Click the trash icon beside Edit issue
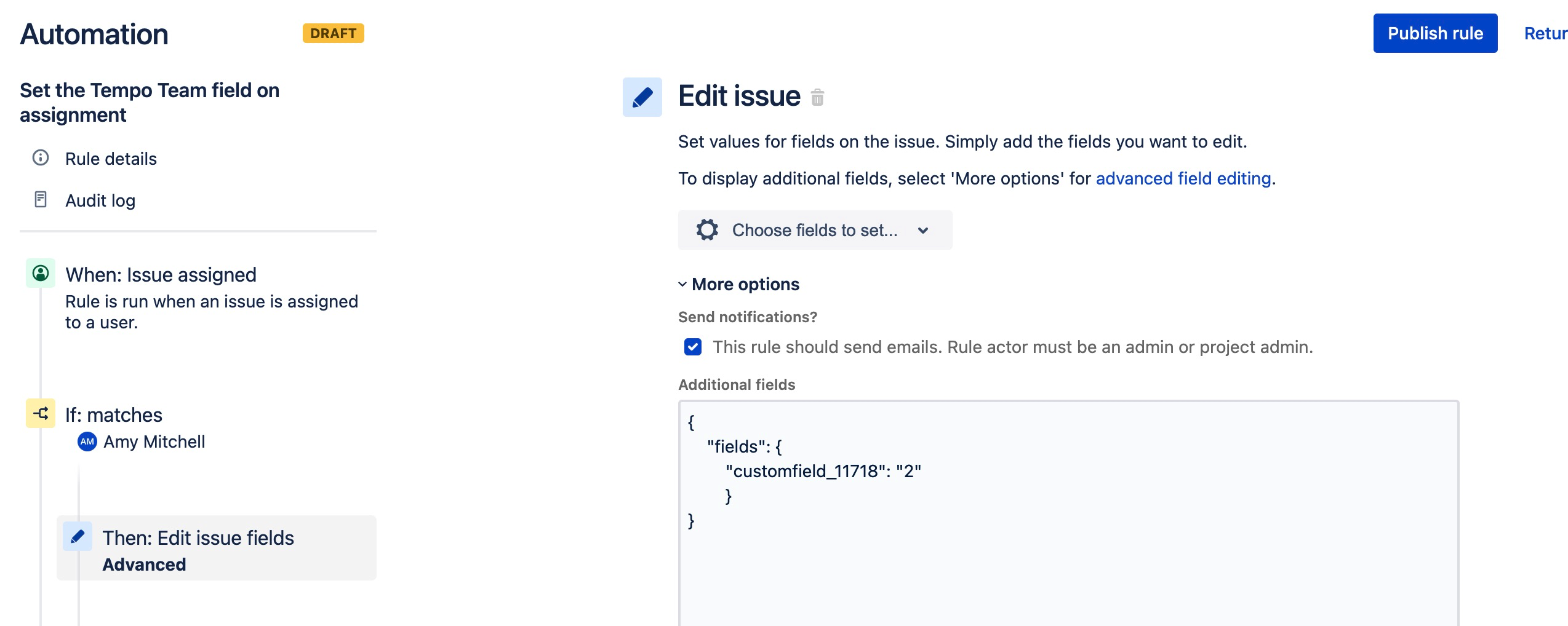Viewport: 1568px width, 626px height. pyautogui.click(x=817, y=98)
